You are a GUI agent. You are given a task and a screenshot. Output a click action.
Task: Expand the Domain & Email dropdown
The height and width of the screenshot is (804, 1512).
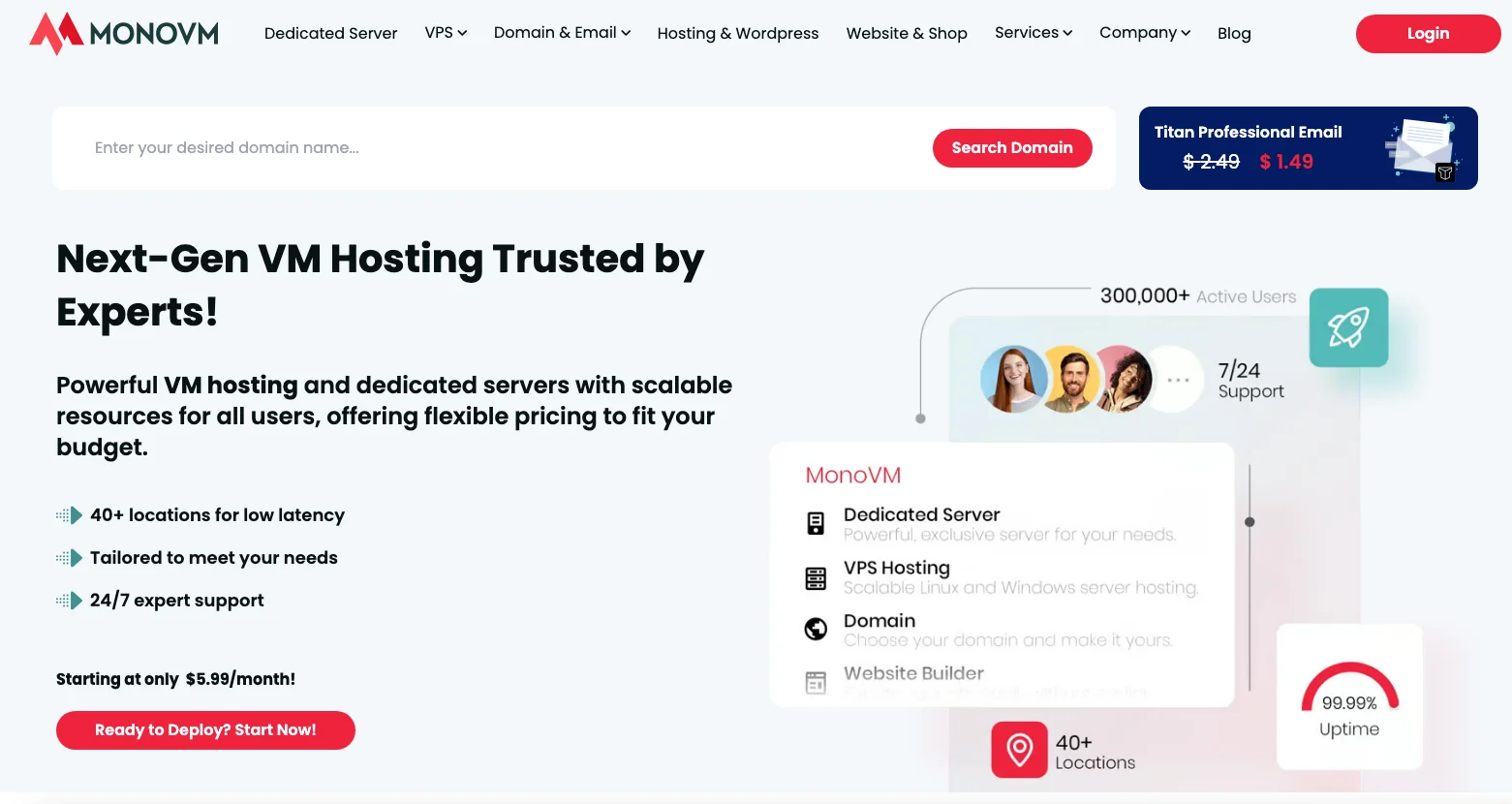pyautogui.click(x=562, y=33)
